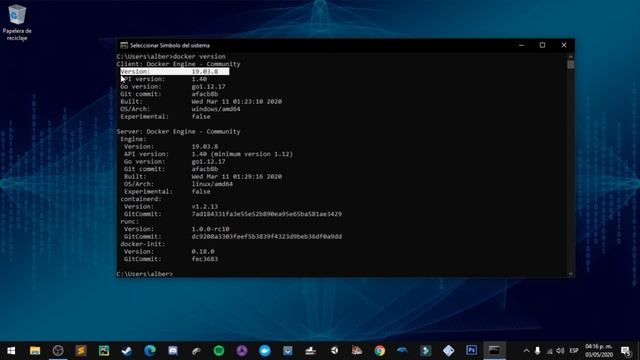Open MySQL Workbench dolphin icon in taskbar
This screenshot has width=640, height=360.
click(402, 351)
